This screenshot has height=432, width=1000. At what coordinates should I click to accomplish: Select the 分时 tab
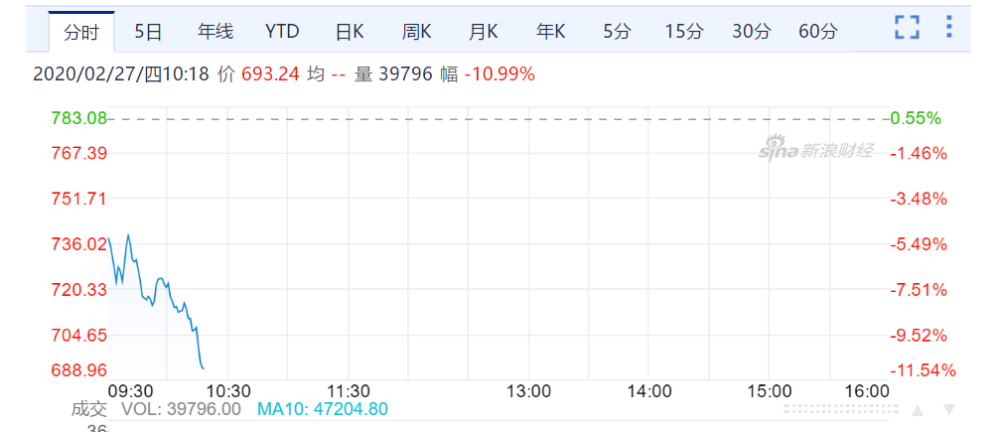(82, 33)
